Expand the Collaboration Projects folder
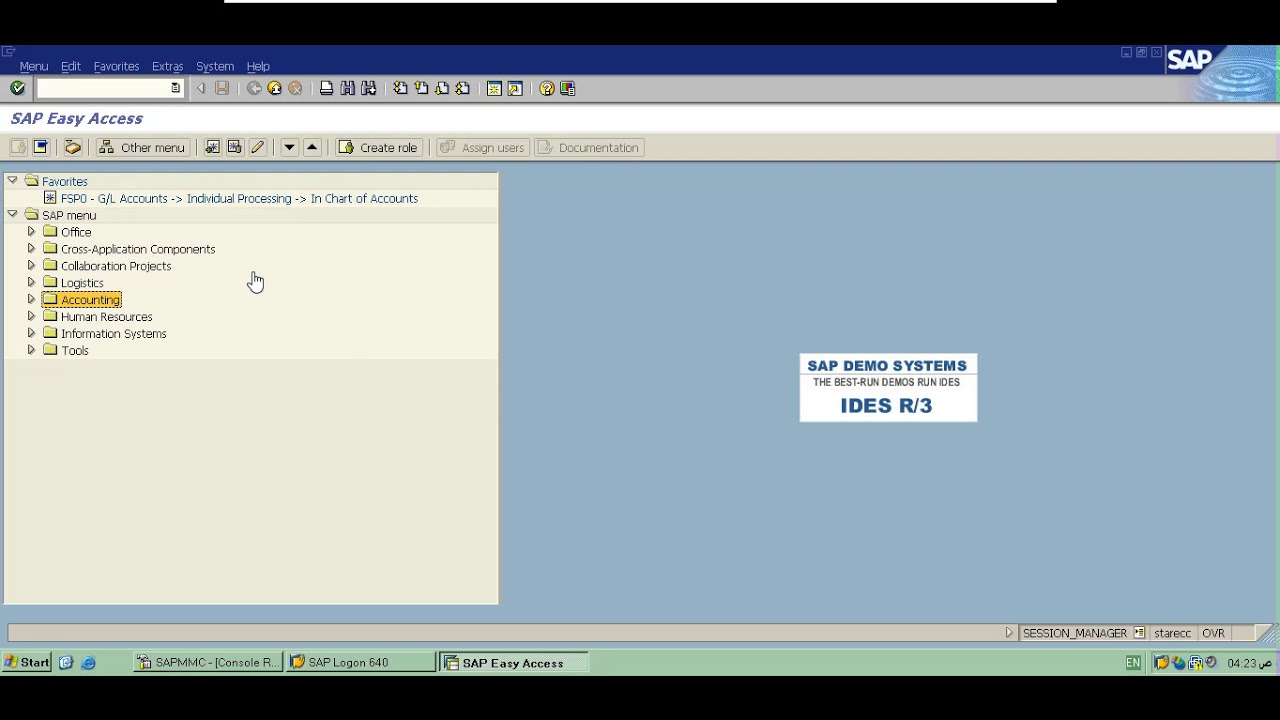The width and height of the screenshot is (1280, 720). [x=31, y=266]
